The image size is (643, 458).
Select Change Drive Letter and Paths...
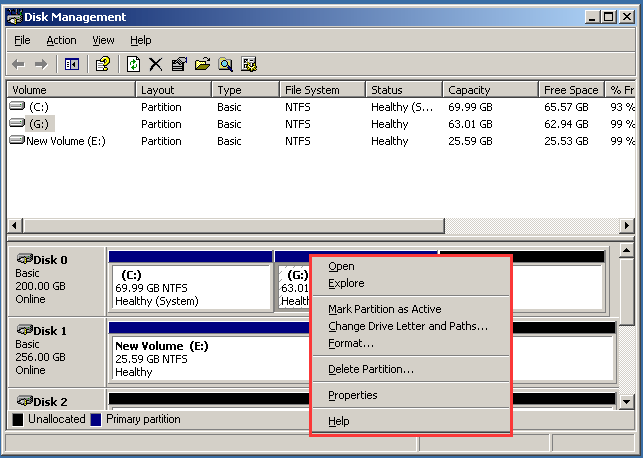click(x=408, y=326)
